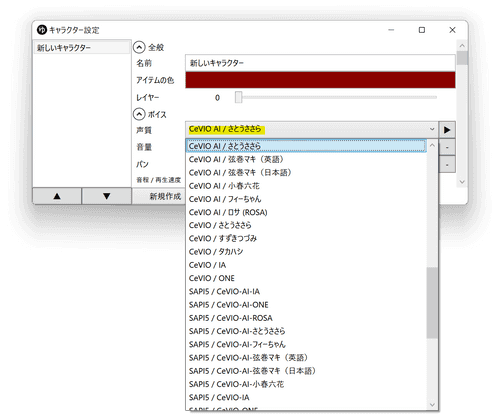Image resolution: width=500 pixels, height=414 pixels.
Task: Close the キャラクター設定 window
Action: [452, 30]
